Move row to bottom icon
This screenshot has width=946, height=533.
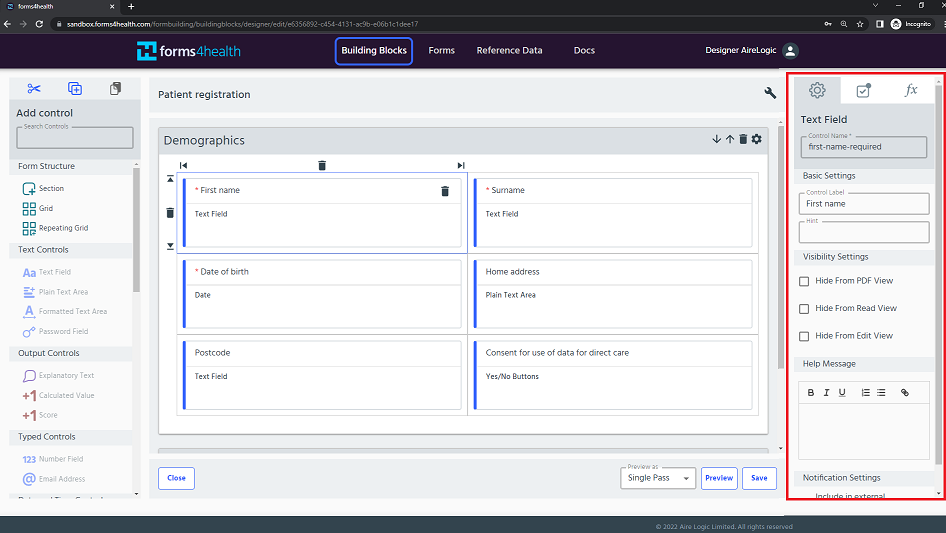coord(170,246)
